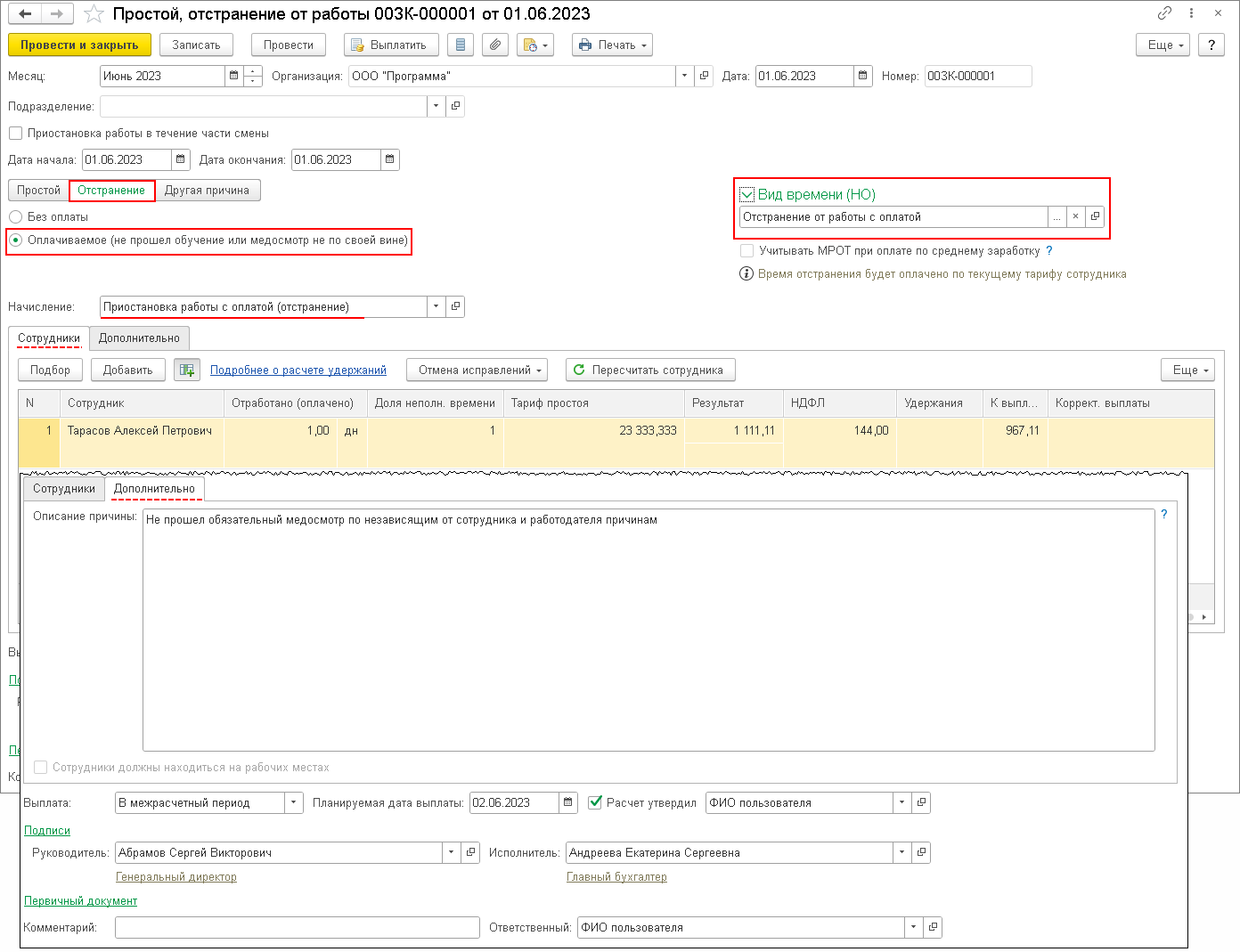Toggle the Вид времени (НО) checkbox
The image size is (1240, 952).
pyautogui.click(x=747, y=194)
